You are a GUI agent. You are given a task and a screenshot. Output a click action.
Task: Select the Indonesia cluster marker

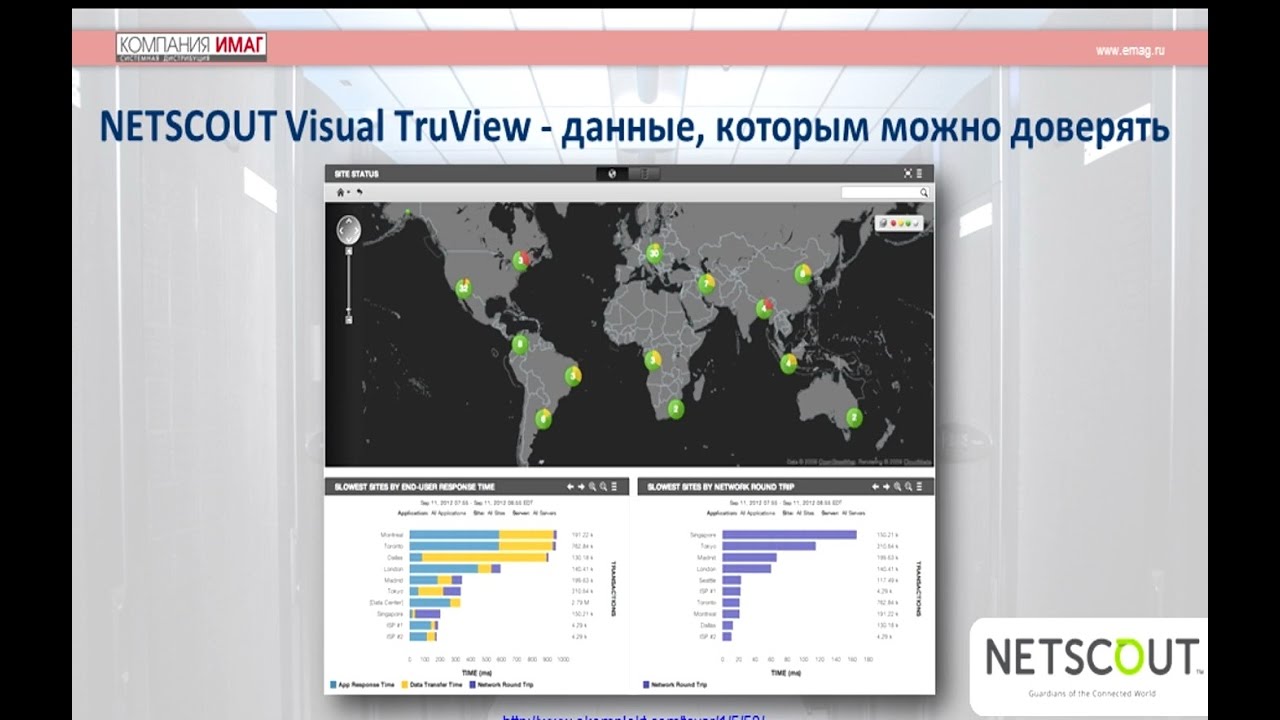click(789, 362)
